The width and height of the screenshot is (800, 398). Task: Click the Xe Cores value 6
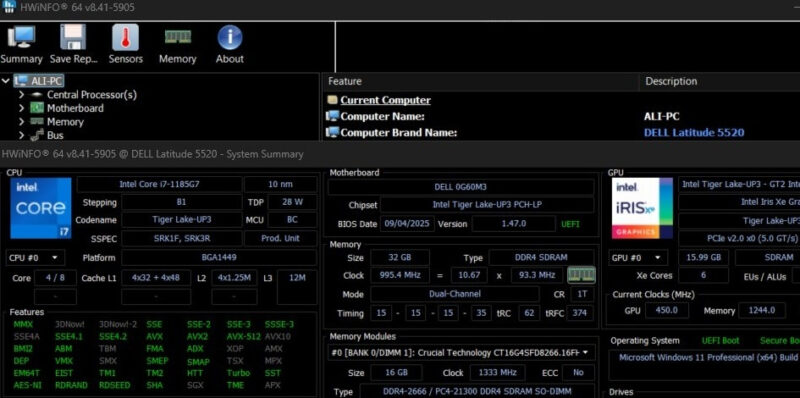pyautogui.click(x=704, y=276)
